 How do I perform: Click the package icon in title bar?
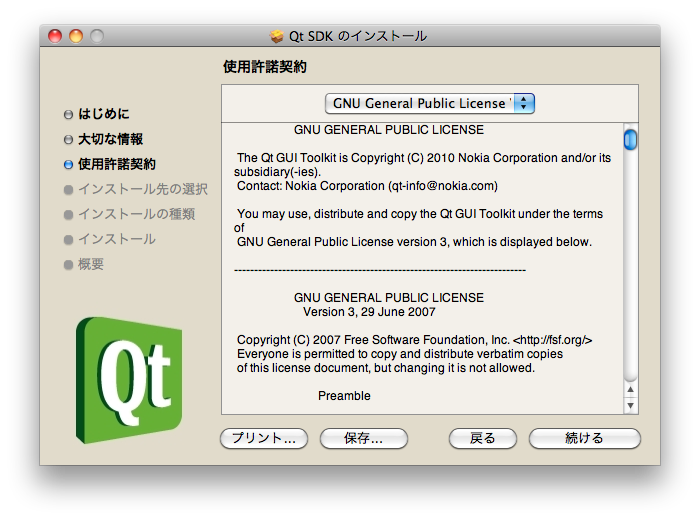click(277, 36)
